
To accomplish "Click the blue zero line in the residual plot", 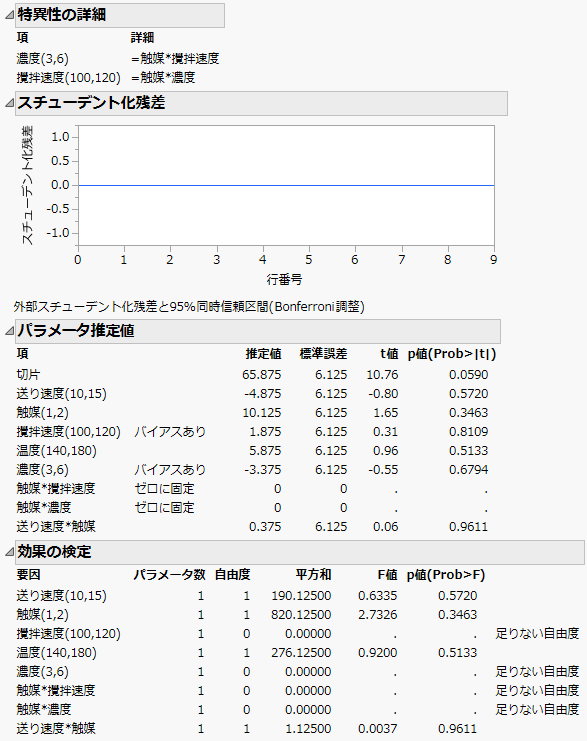I will coord(286,185).
